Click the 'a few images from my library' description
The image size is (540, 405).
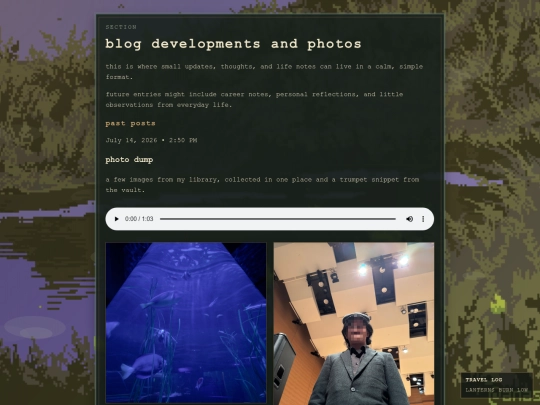click(x=262, y=185)
